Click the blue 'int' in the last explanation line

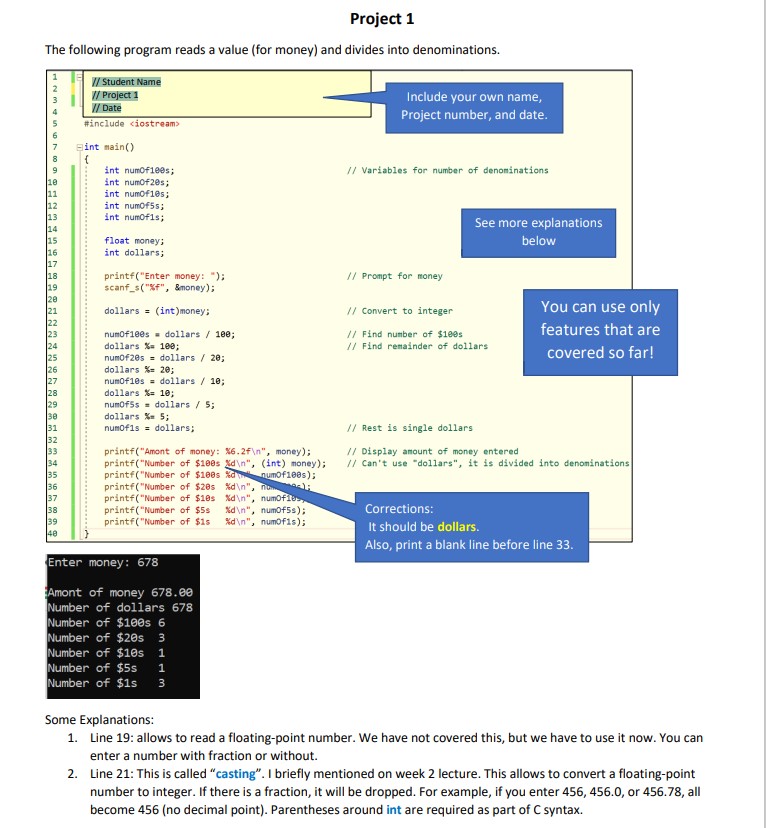click(x=394, y=810)
